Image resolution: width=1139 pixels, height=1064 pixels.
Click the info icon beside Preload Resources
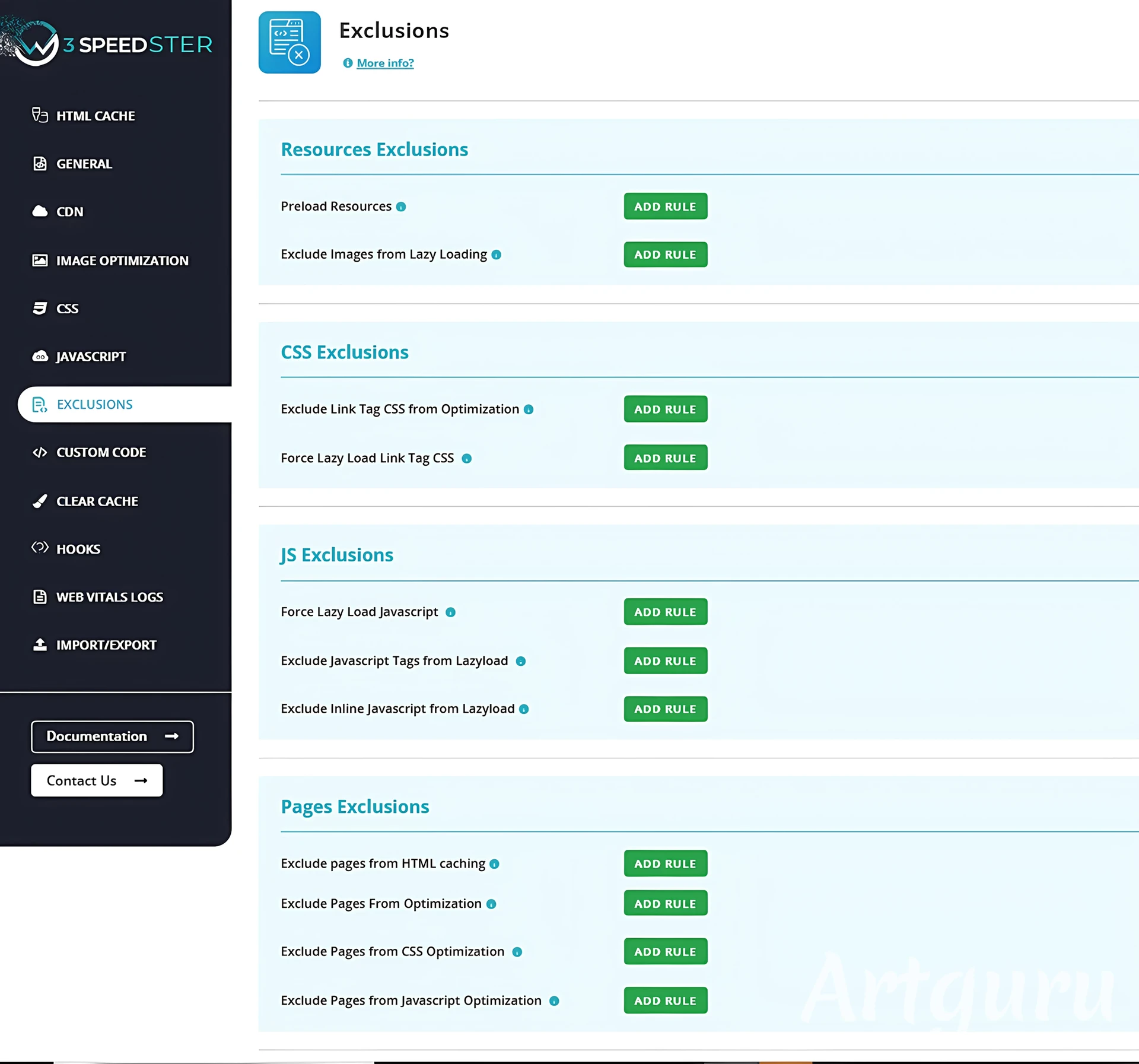click(401, 207)
